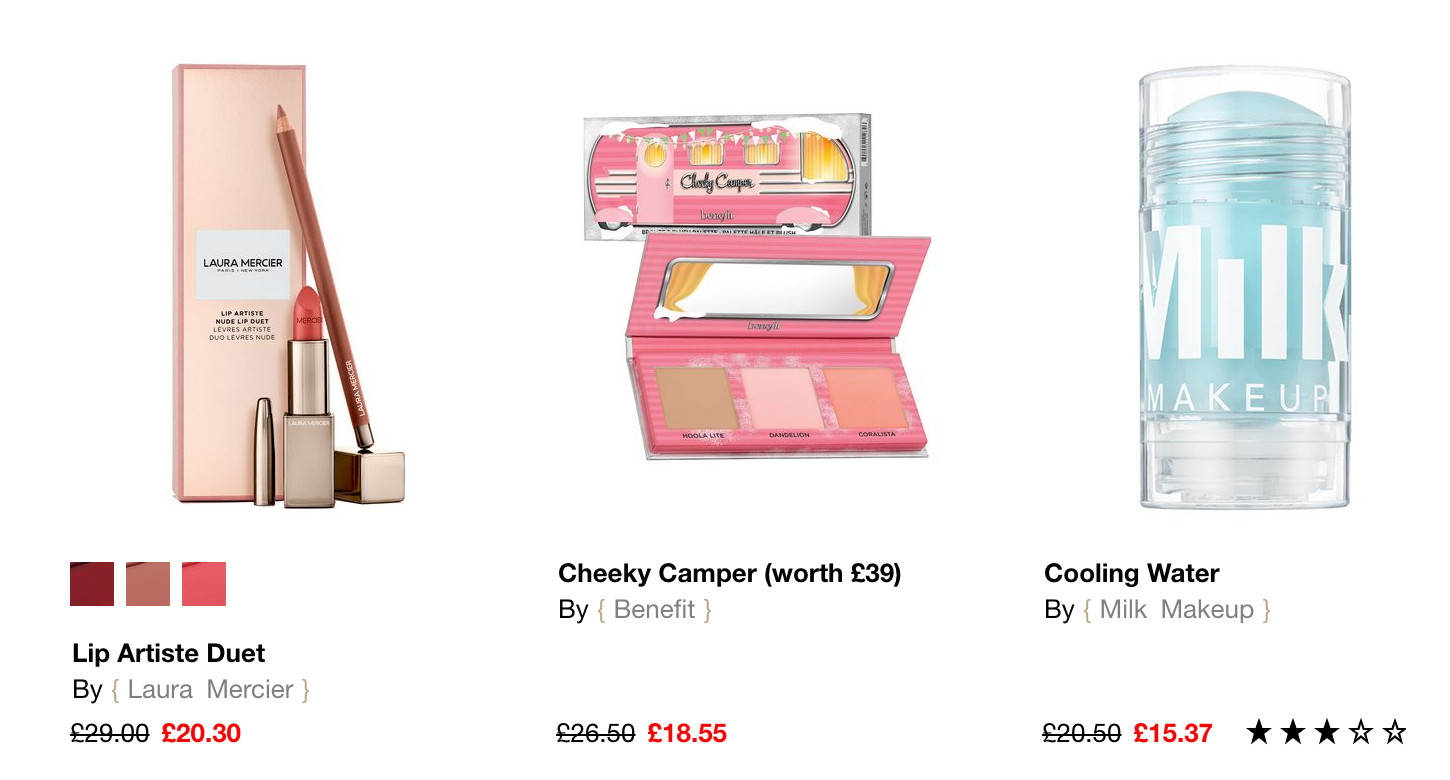Click the fifth empty rating star
The width and height of the screenshot is (1450, 780).
click(x=1395, y=733)
